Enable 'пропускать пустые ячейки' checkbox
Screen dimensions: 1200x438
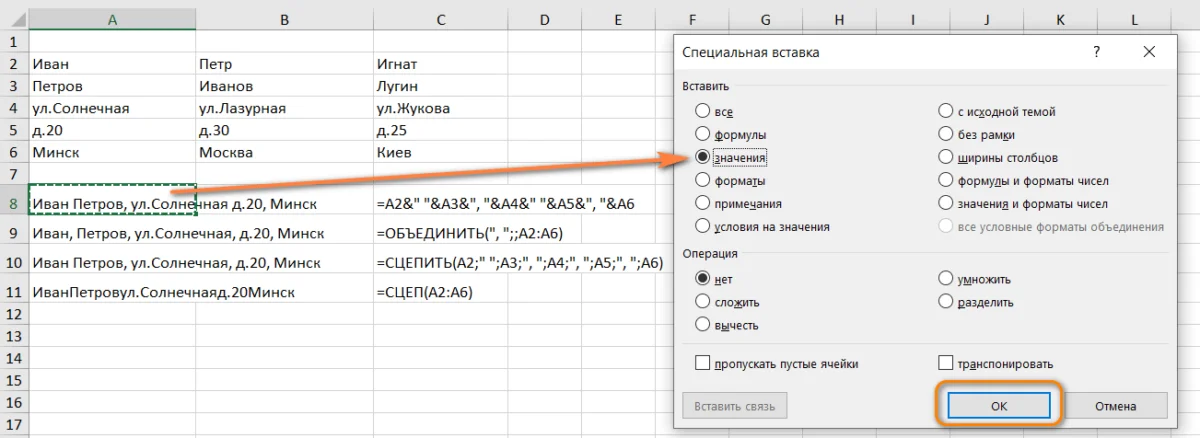pyautogui.click(x=703, y=364)
